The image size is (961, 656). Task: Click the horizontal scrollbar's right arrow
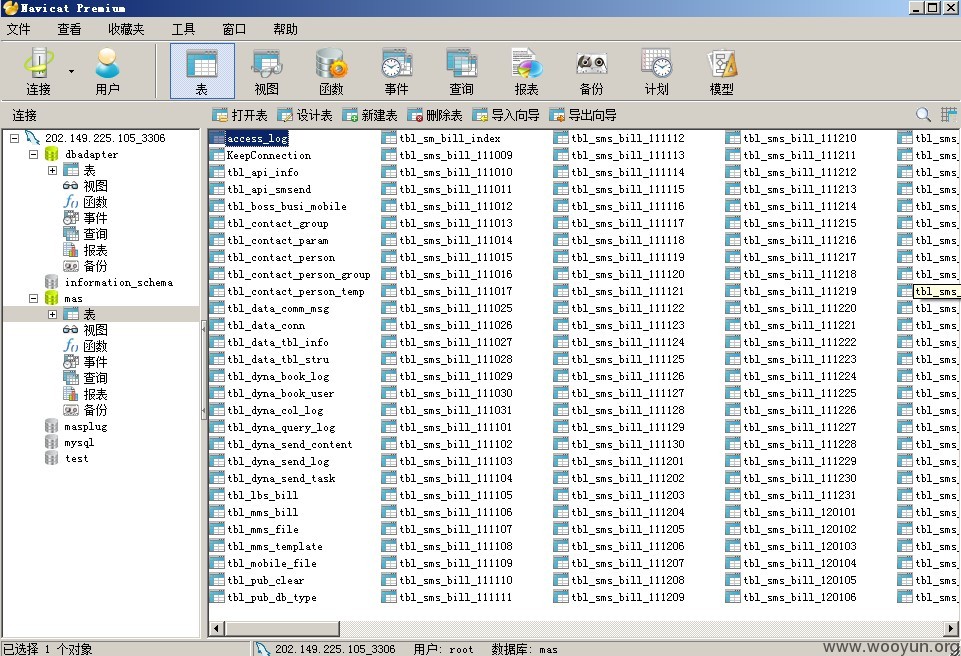click(x=951, y=628)
